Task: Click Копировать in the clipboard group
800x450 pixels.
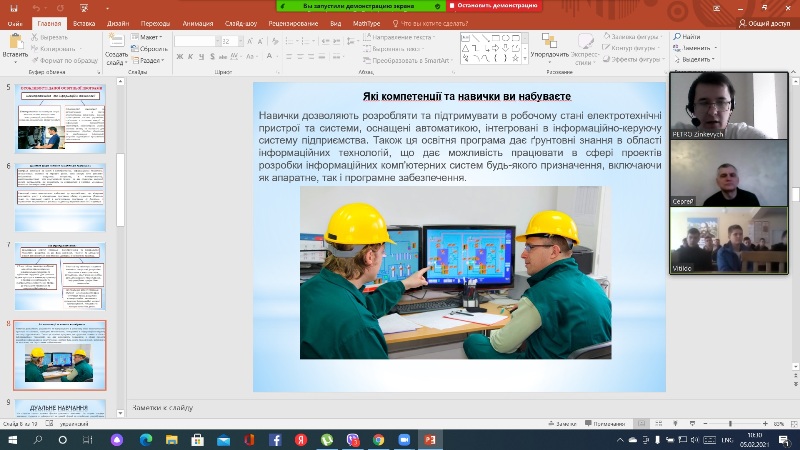Action: 53,49
